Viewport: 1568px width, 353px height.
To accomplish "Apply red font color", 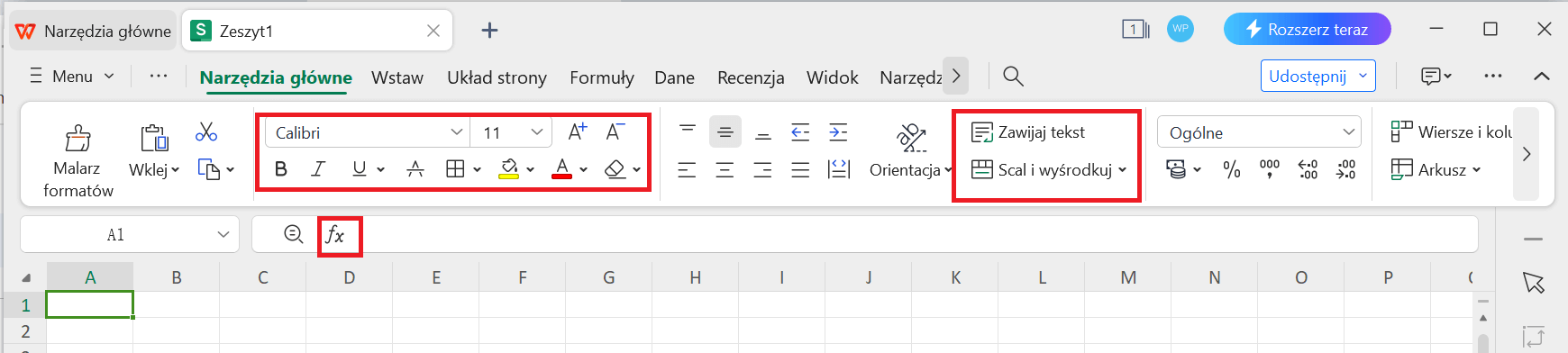I will 562,169.
